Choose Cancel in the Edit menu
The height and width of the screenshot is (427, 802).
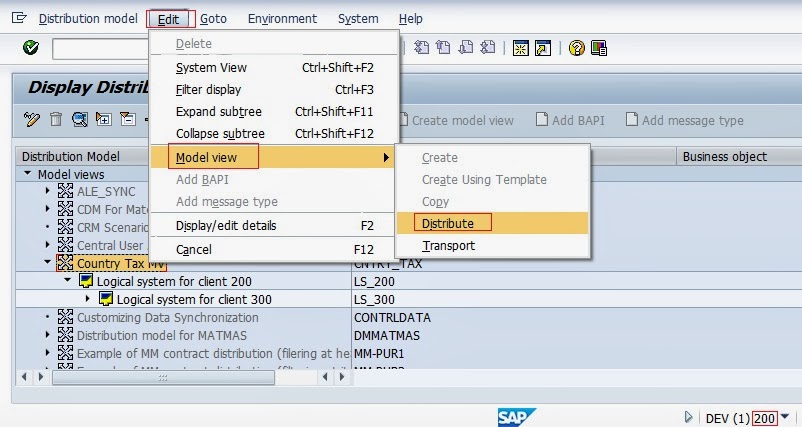(x=275, y=250)
